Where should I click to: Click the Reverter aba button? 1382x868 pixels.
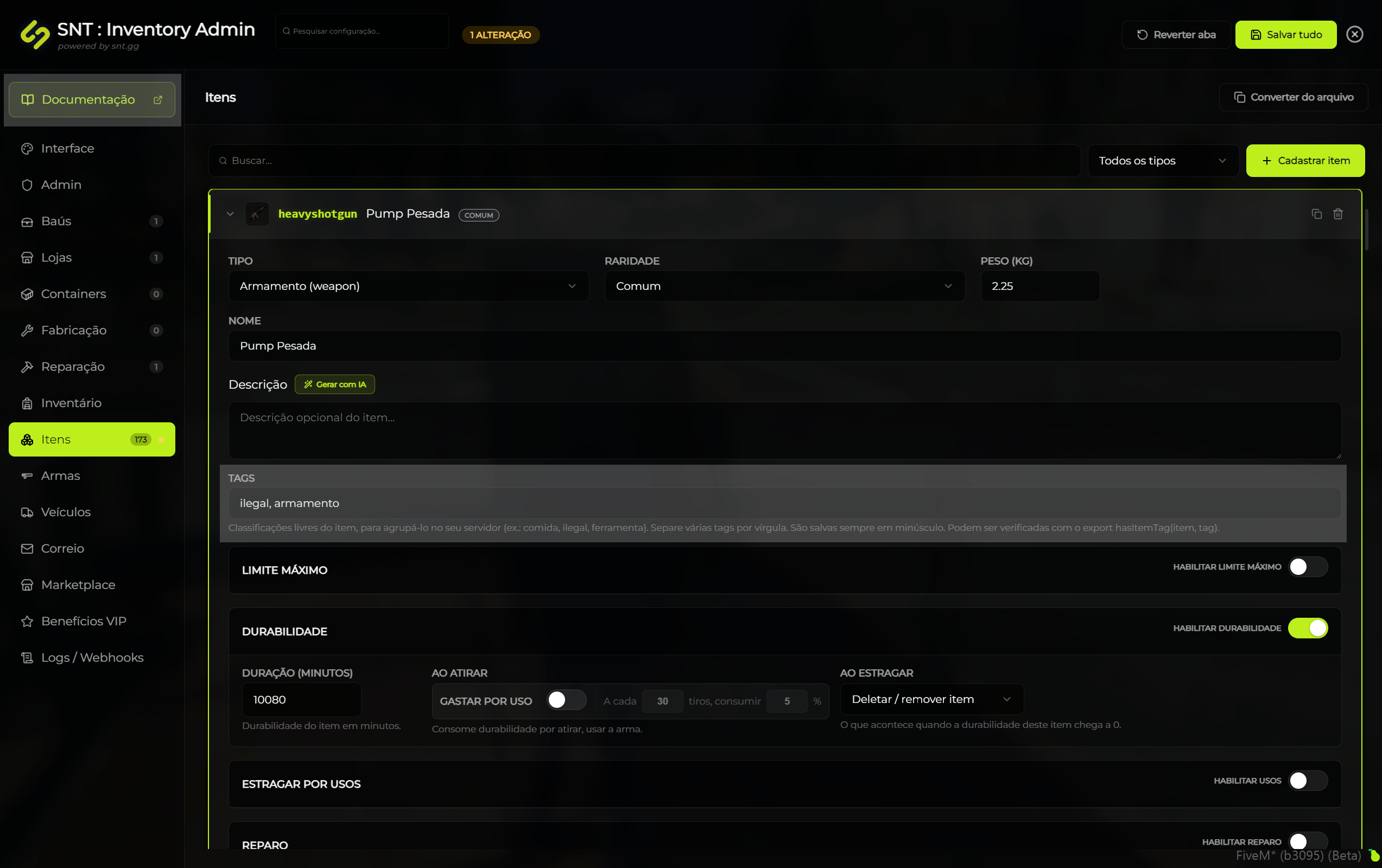1176,35
